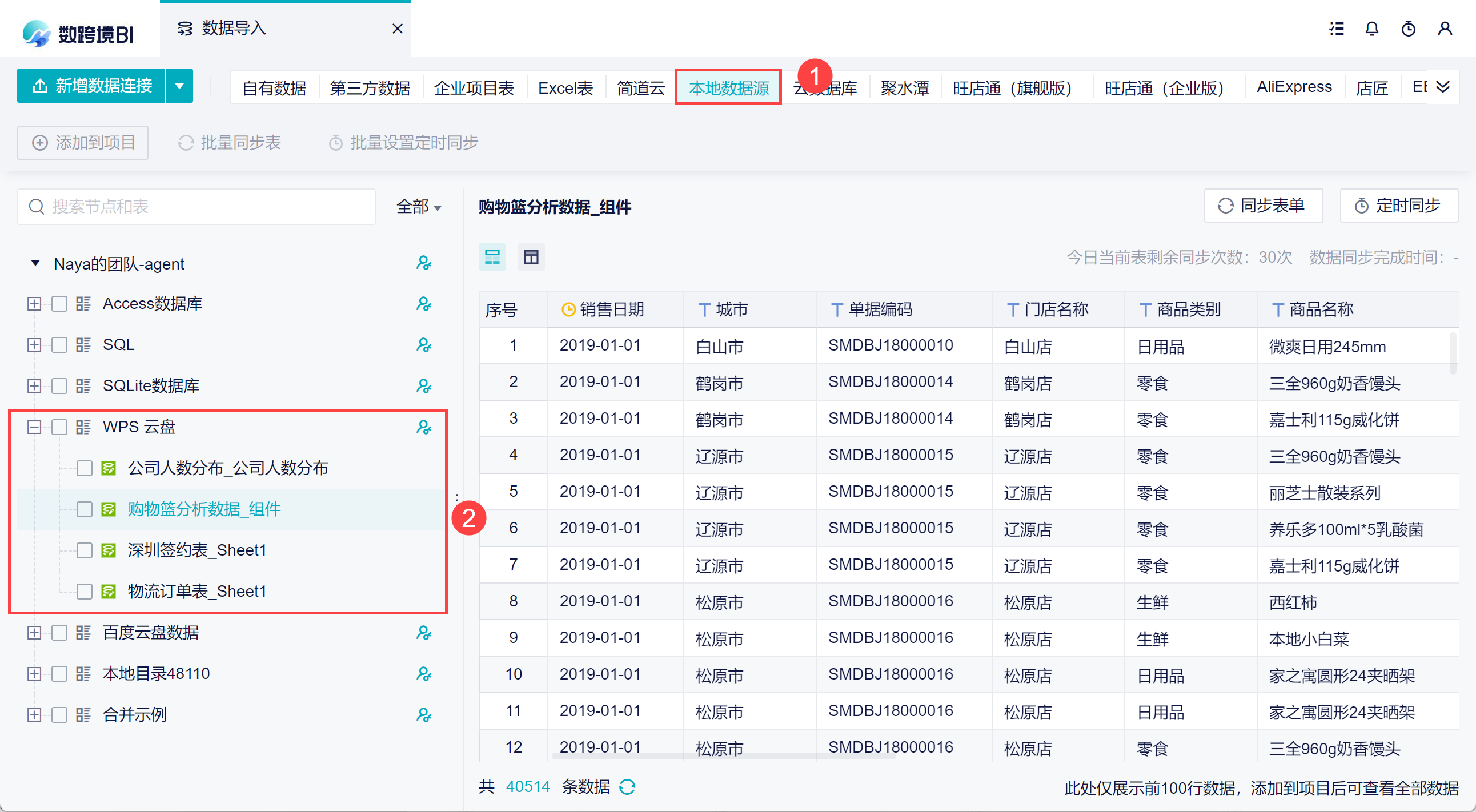Check the 购物篮分析数据_组件 checkbox
1476x812 pixels.
pyautogui.click(x=85, y=509)
